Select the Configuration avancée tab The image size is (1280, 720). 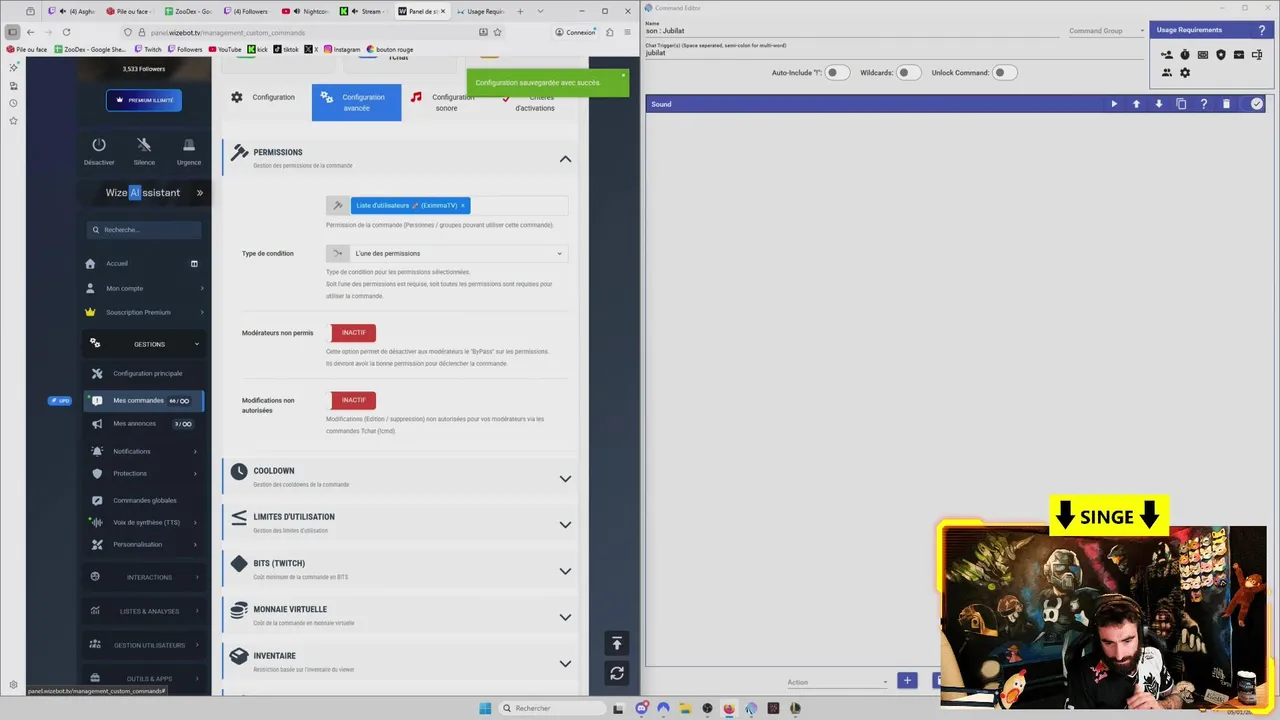click(x=356, y=102)
